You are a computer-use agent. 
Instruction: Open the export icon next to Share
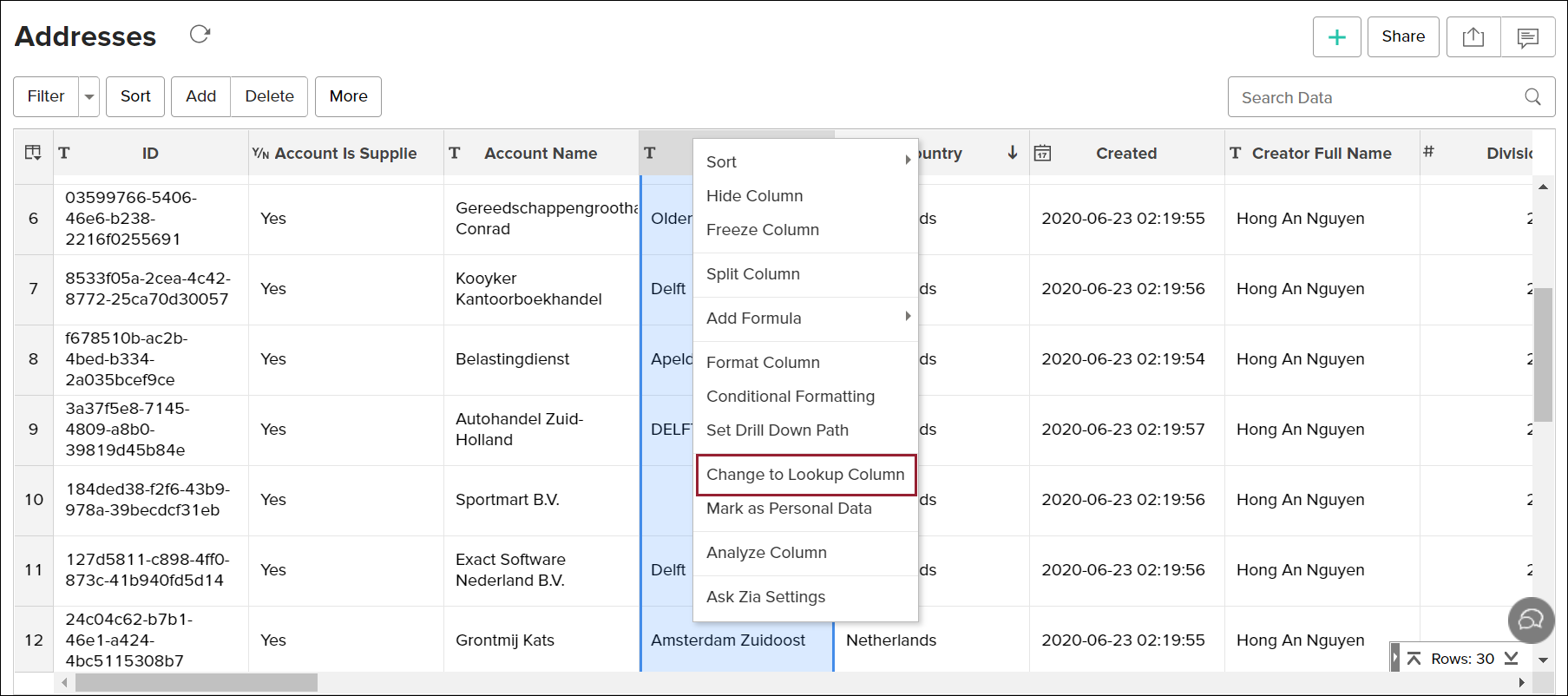[x=1473, y=37]
